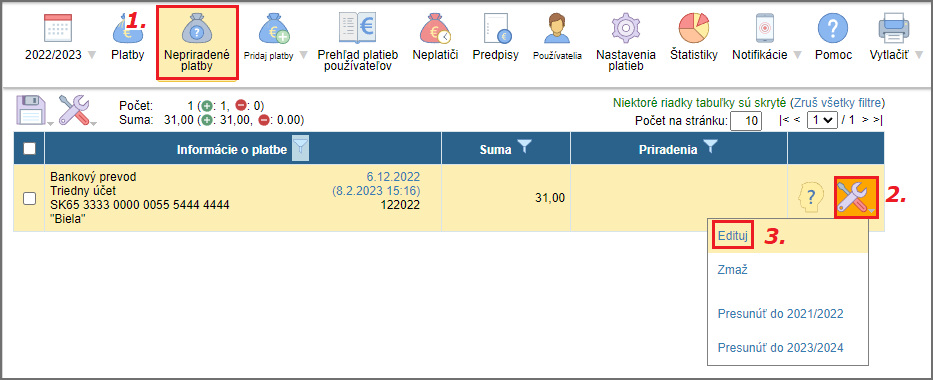Expand the 2022/2023 school year dropdown

pos(92,55)
